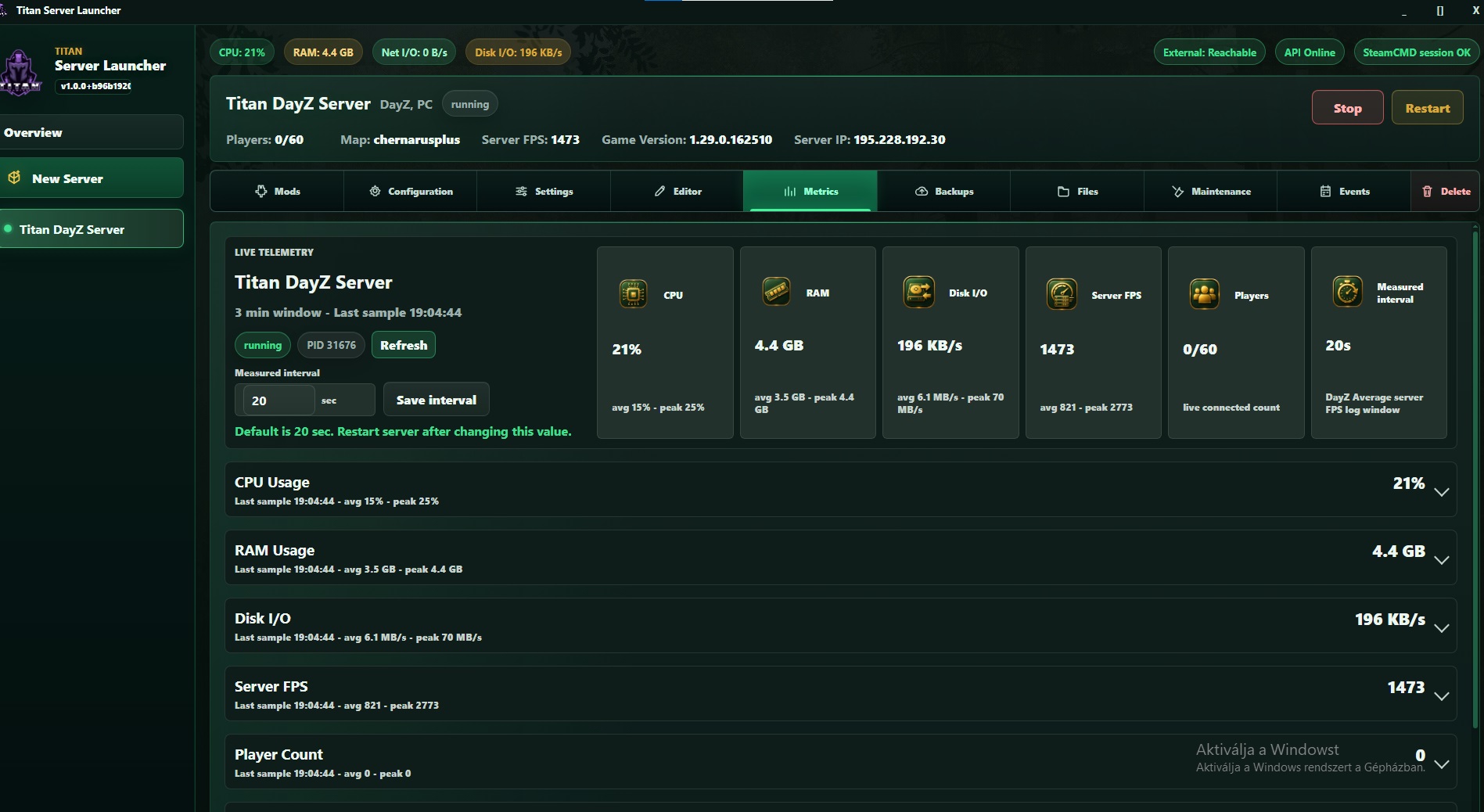Viewport: 1484px width, 812px height.
Task: Switch to the Maintenance tab
Action: pyautogui.click(x=1211, y=191)
